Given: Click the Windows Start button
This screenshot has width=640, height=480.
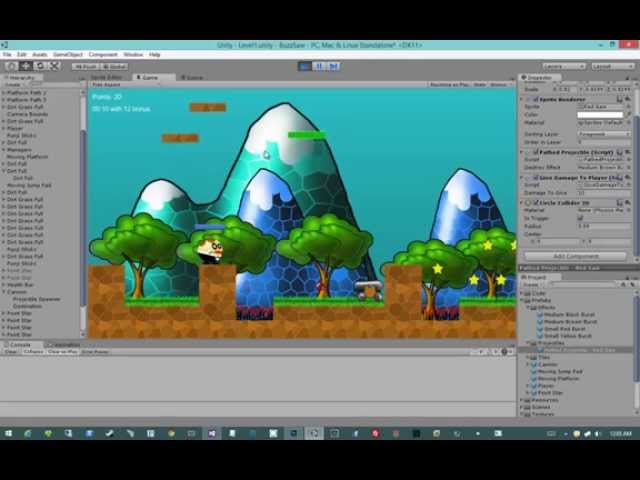Looking at the screenshot, I should coord(8,433).
